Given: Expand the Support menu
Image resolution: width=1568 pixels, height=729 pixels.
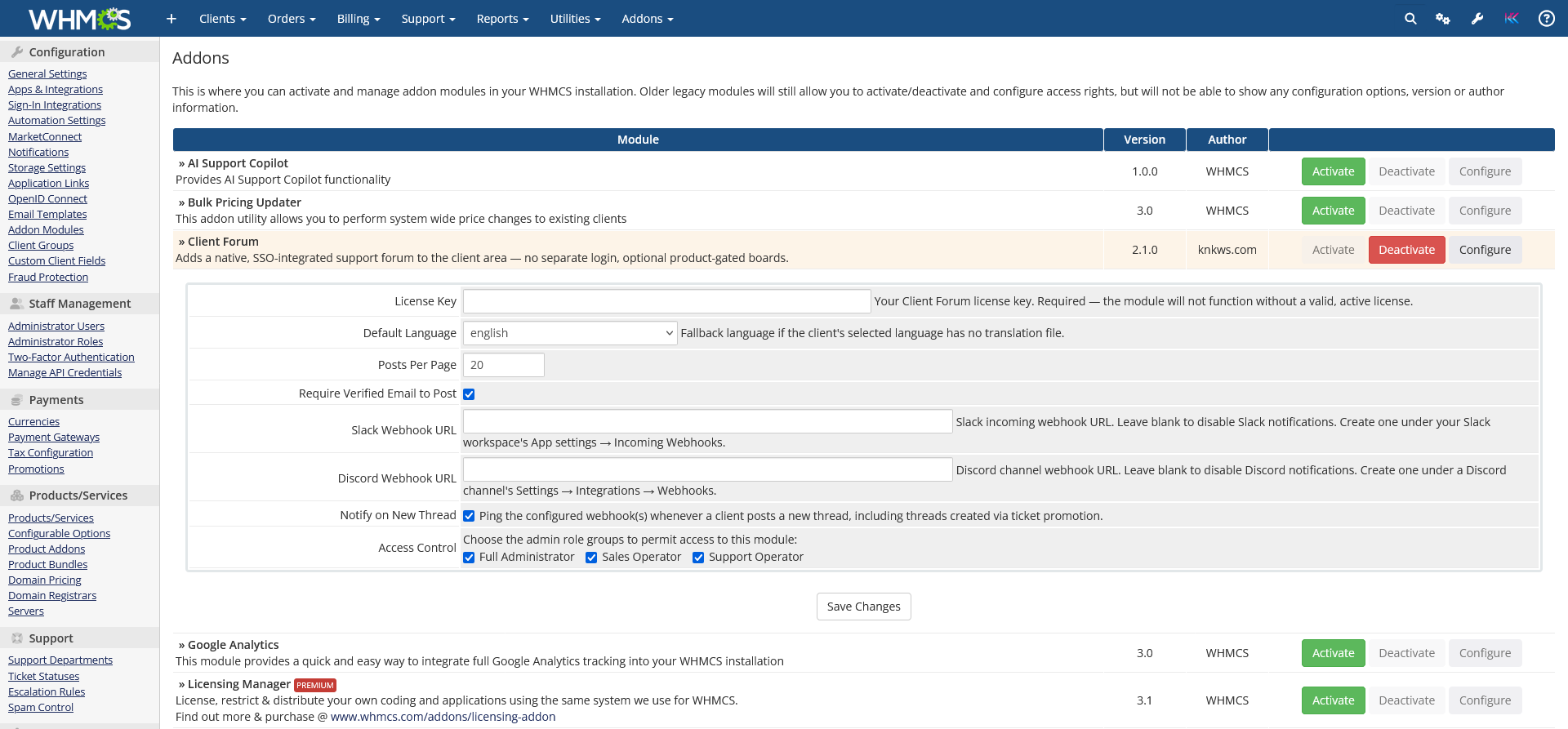Looking at the screenshot, I should click(x=428, y=19).
